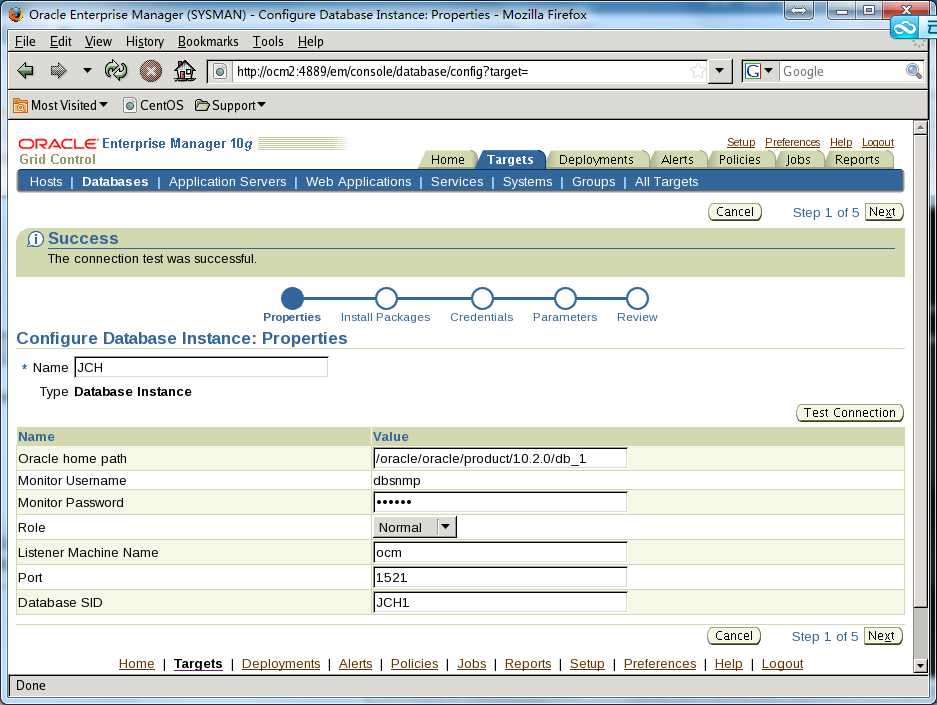Viewport: 937px width, 705px height.
Task: Click the Preferences link at top right
Action: click(792, 142)
